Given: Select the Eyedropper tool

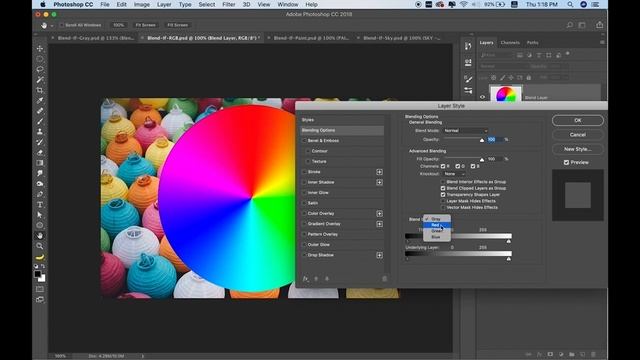Looking at the screenshot, I should point(40,100).
